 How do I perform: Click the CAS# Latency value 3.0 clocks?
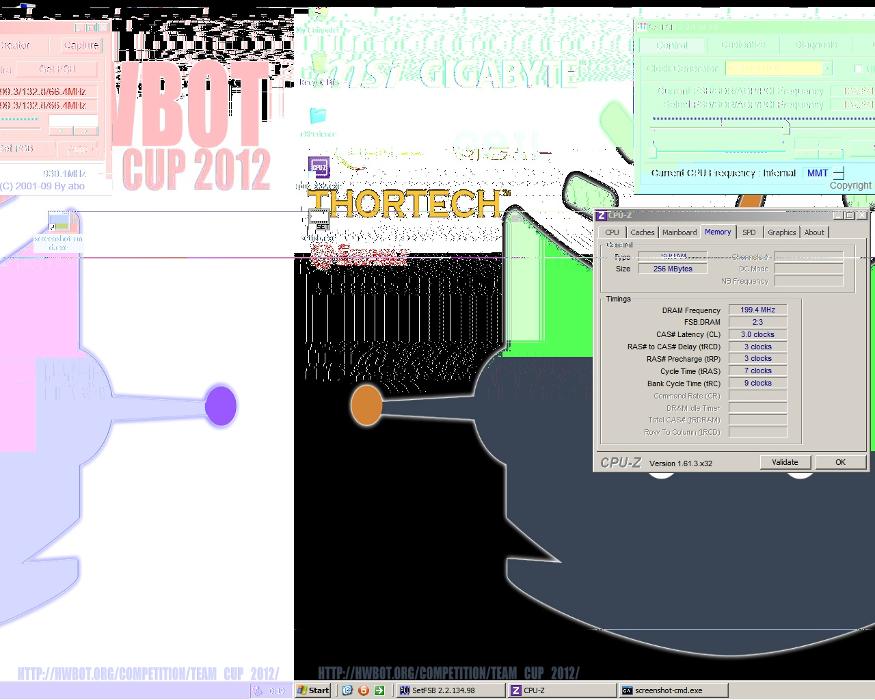coord(758,334)
